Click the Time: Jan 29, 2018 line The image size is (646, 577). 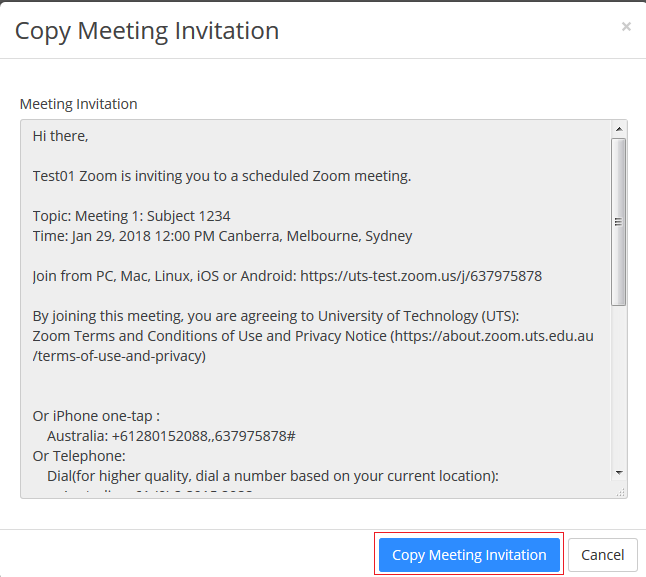(222, 236)
